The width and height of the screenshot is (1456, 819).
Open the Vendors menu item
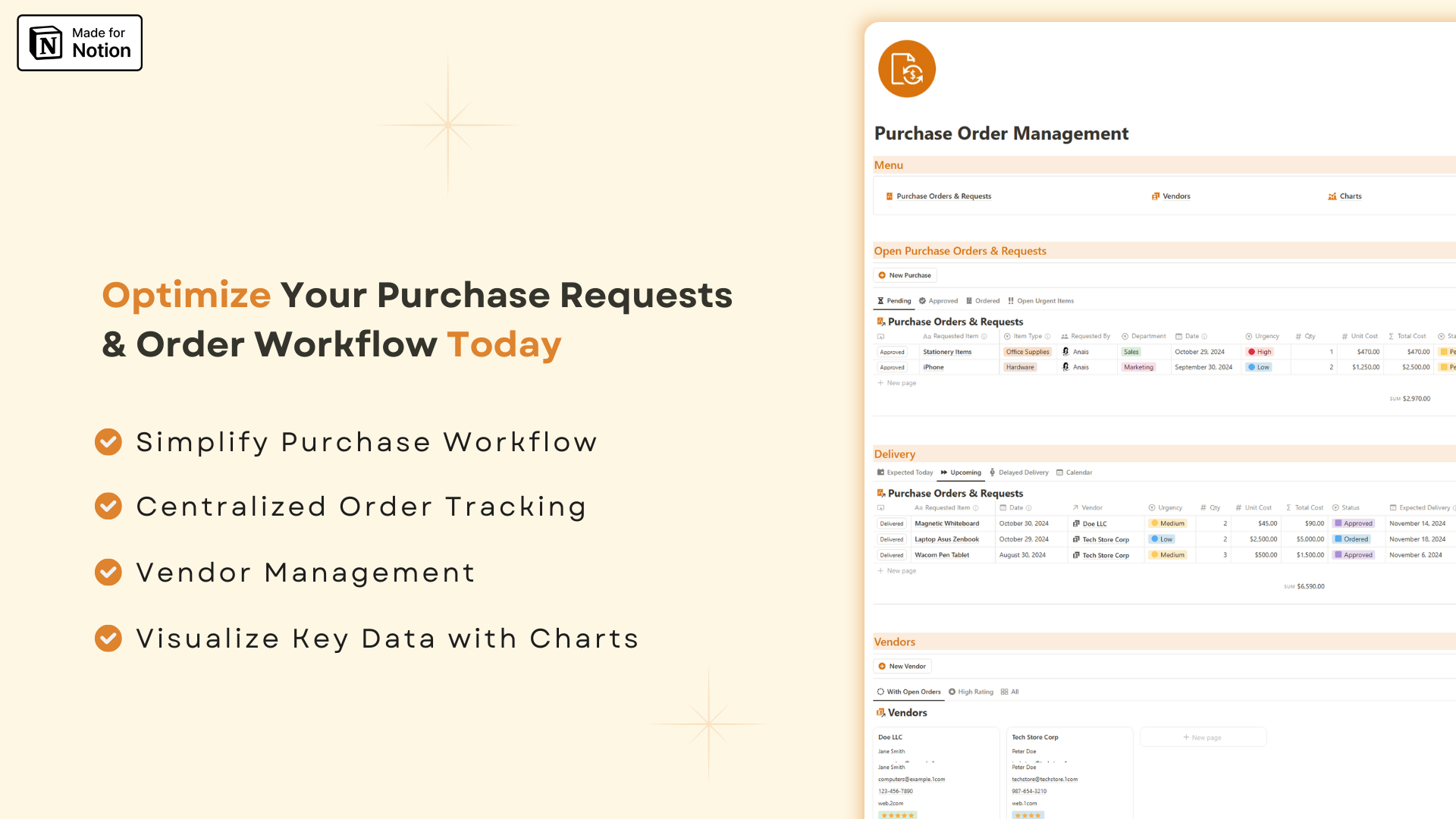click(1177, 195)
